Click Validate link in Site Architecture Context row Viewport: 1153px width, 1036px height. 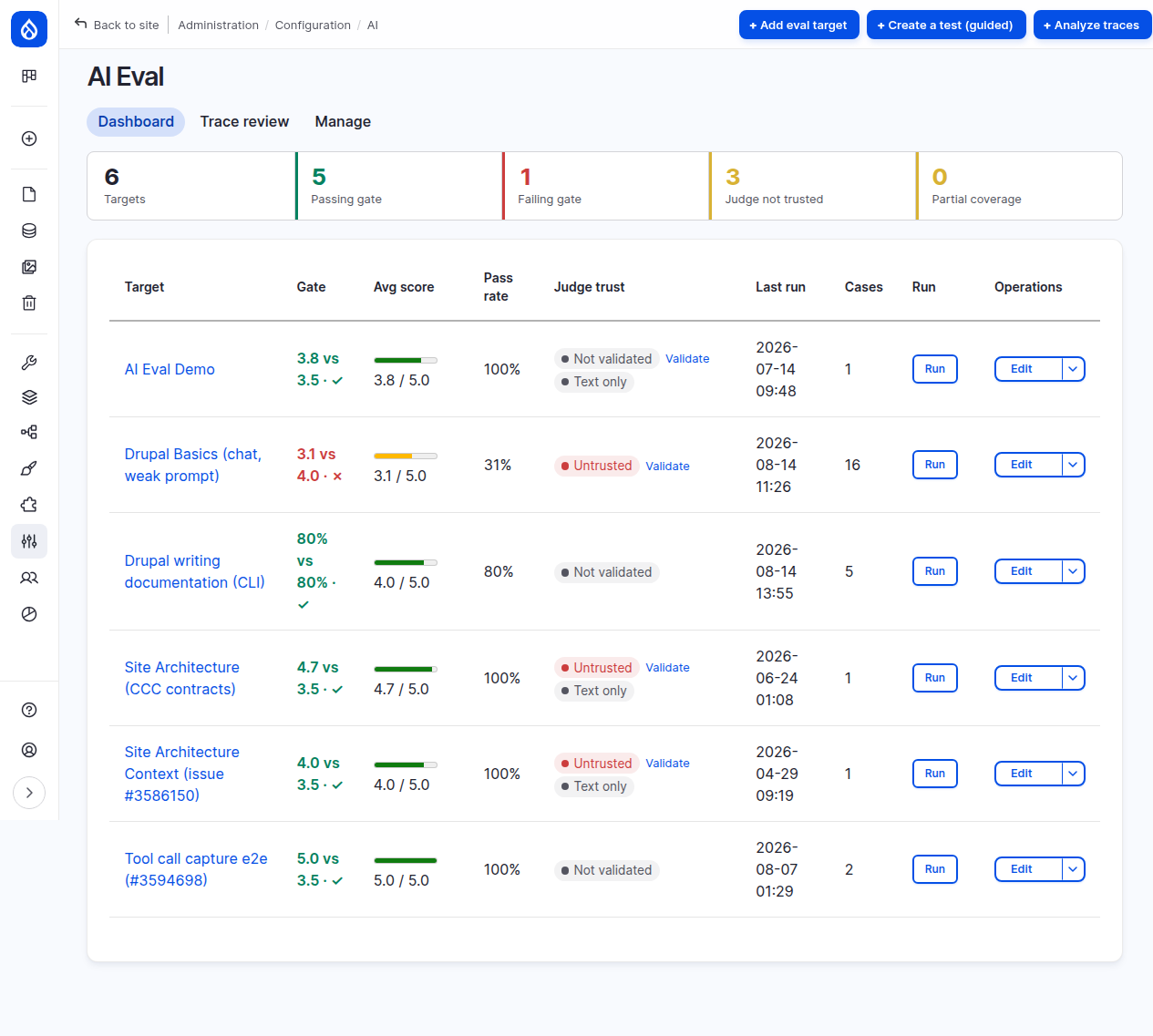click(x=667, y=764)
